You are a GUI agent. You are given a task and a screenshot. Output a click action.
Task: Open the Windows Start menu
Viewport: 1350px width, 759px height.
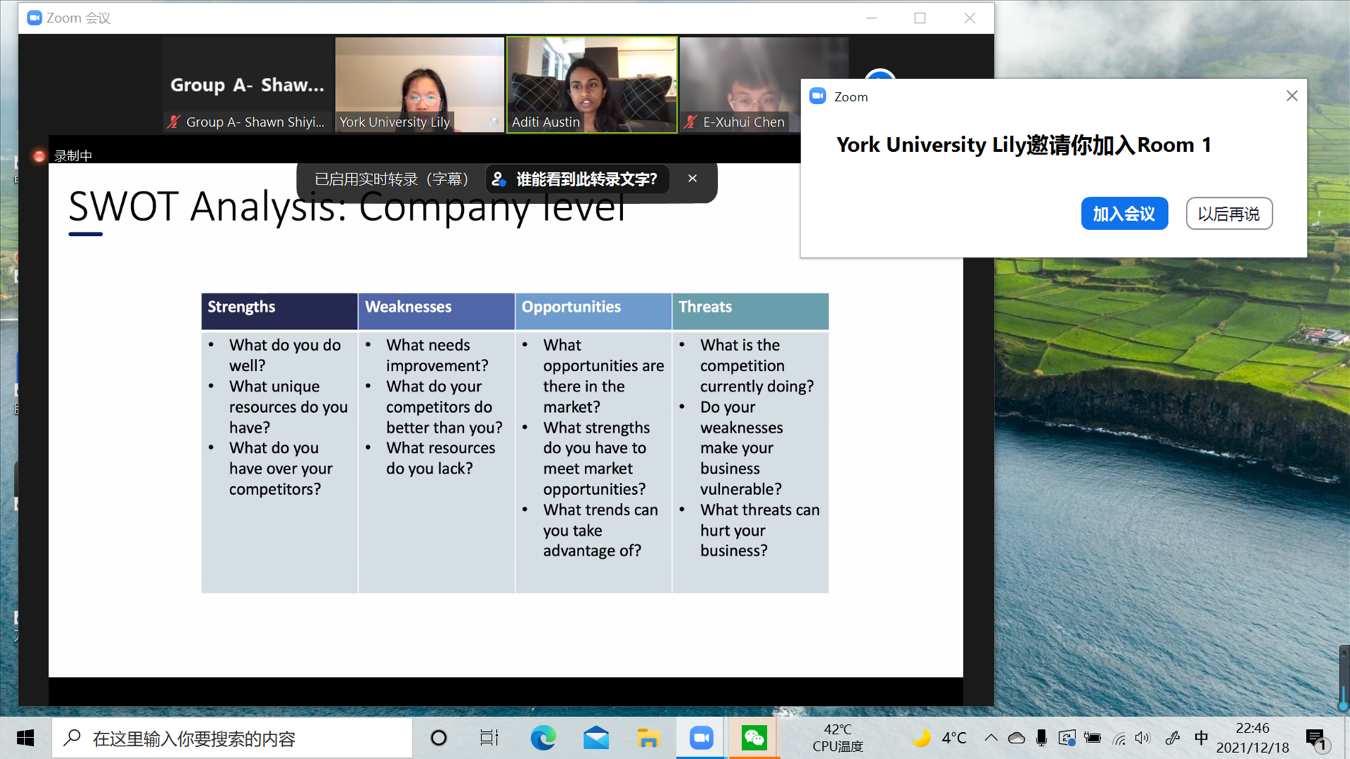coord(25,738)
